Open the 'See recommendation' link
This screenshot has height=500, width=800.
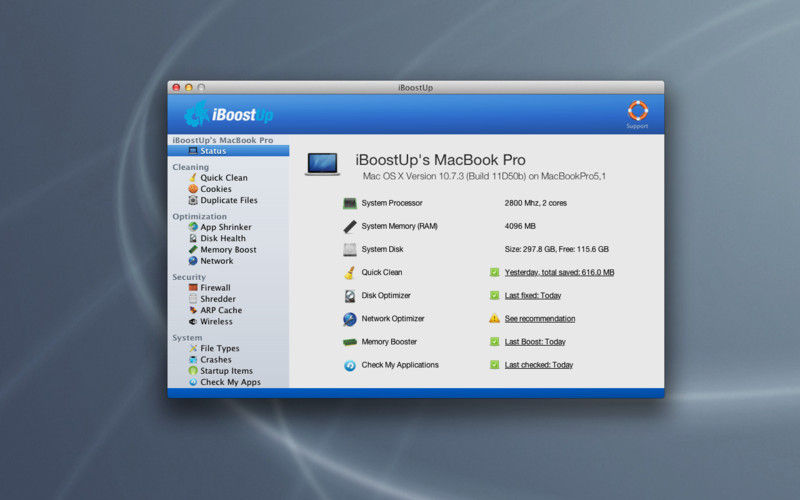tap(539, 319)
